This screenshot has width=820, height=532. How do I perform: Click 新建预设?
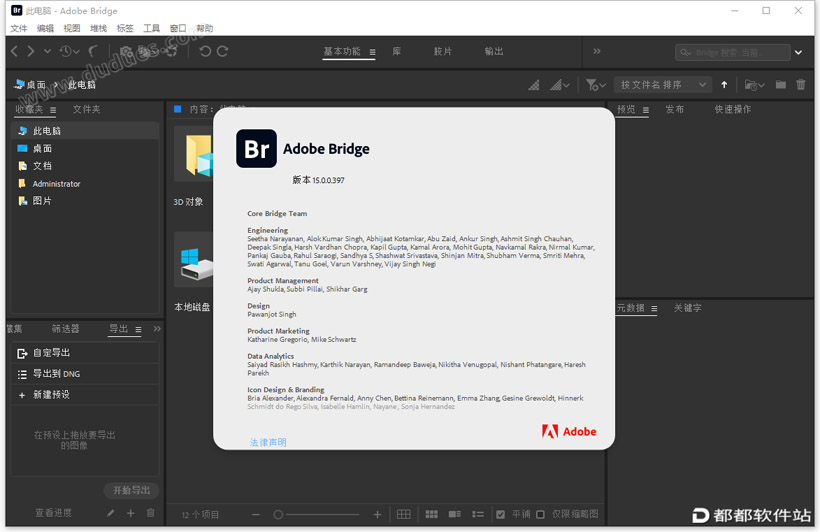[85, 395]
